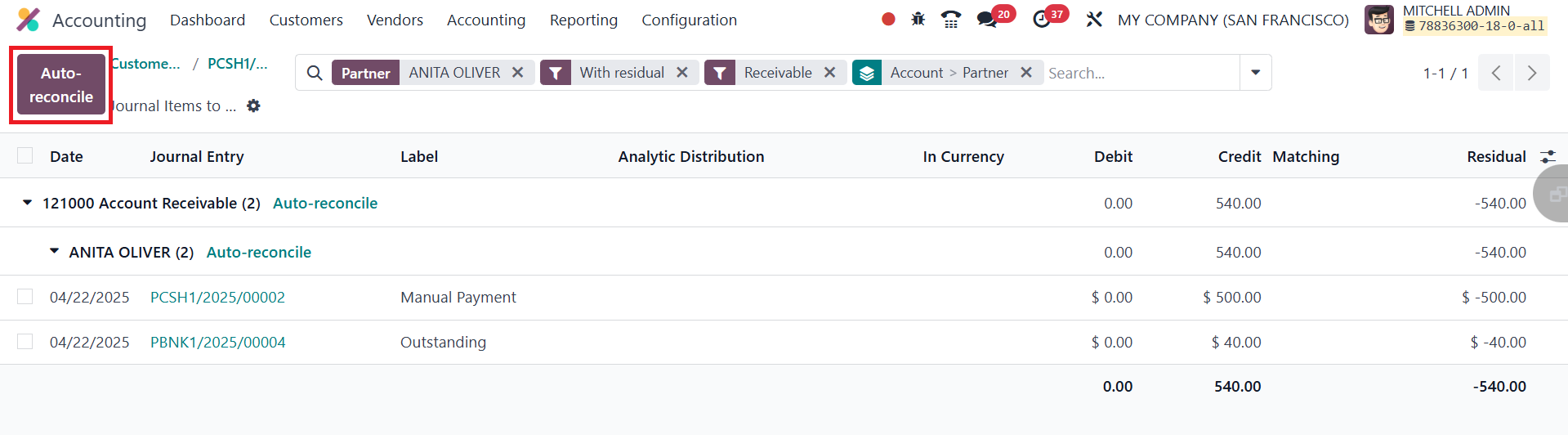1568x435 pixels.
Task: Open the VoIP phone icon
Action: 951,19
